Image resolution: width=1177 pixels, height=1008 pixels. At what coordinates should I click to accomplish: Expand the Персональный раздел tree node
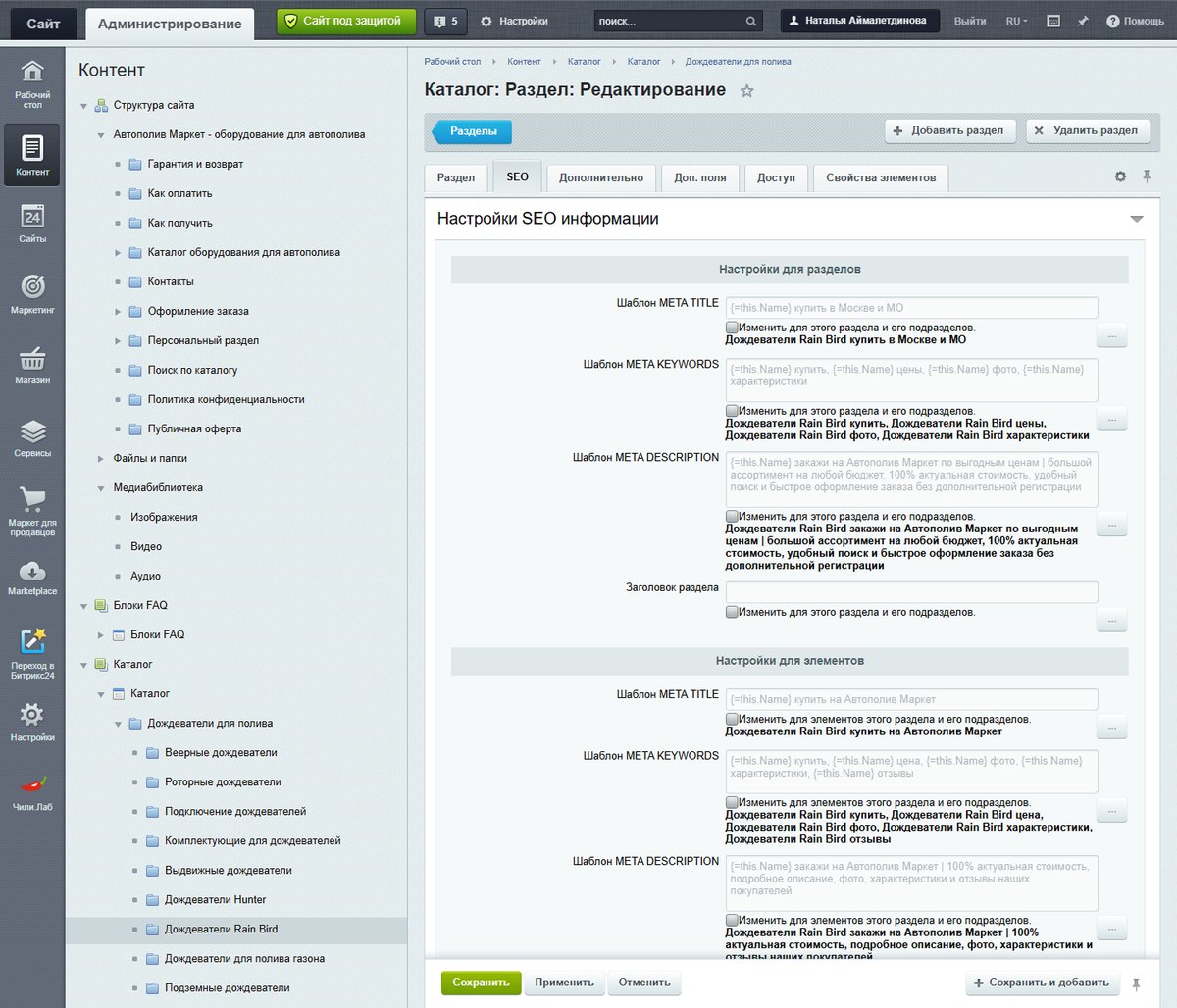click(x=118, y=341)
